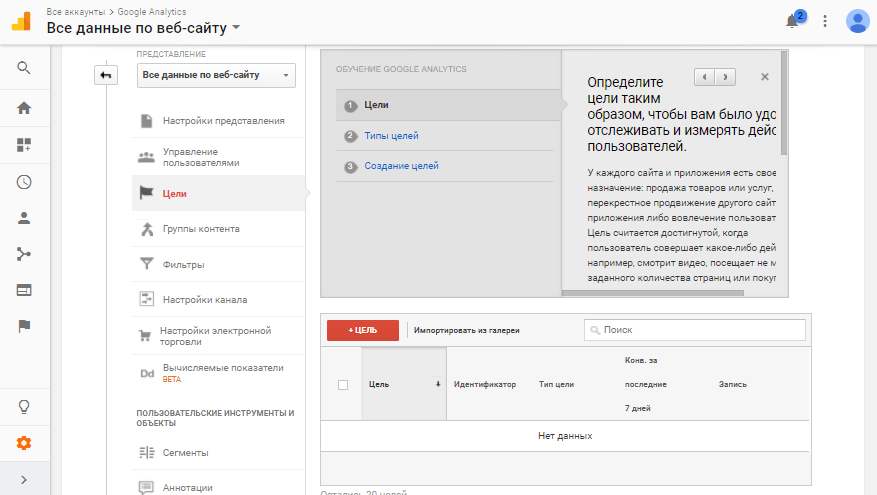Screen dimensions: 877x495
Task: Click the notifications bell icon
Action: point(792,21)
